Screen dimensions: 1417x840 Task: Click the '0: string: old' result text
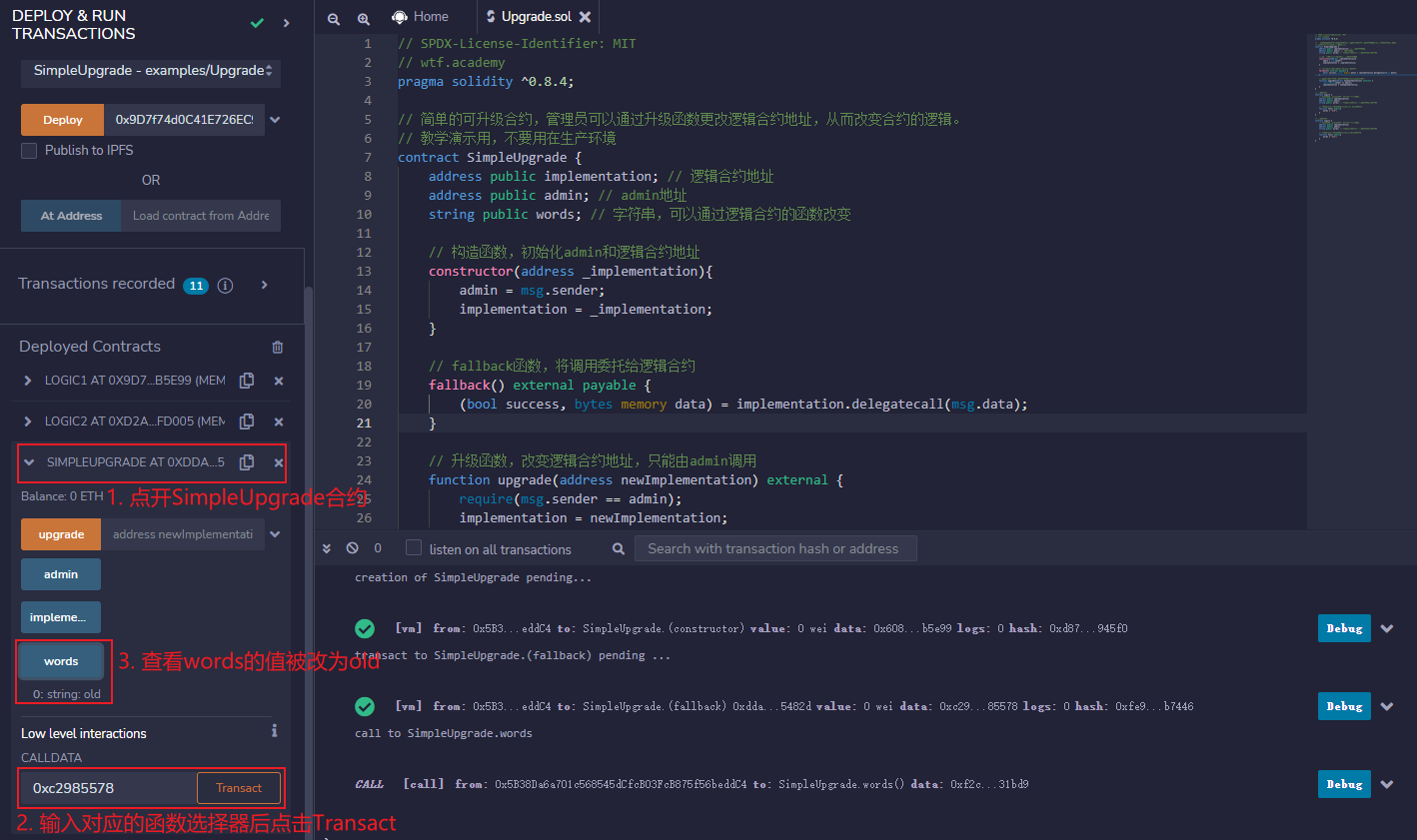67,694
